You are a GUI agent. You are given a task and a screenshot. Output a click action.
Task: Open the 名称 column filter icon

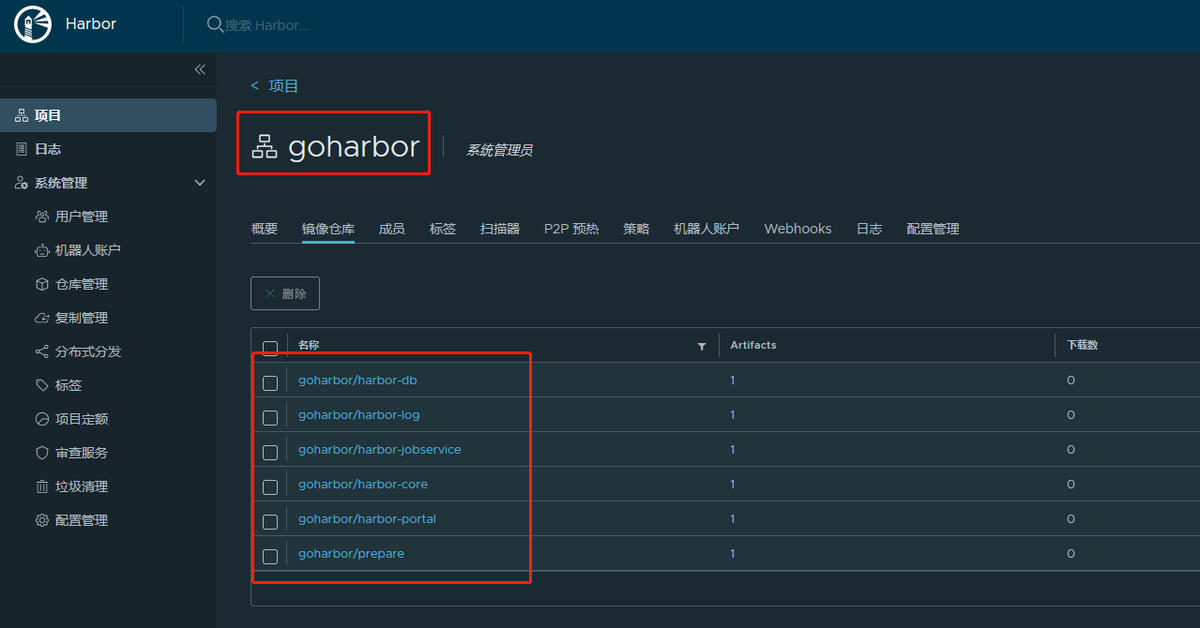click(x=701, y=346)
